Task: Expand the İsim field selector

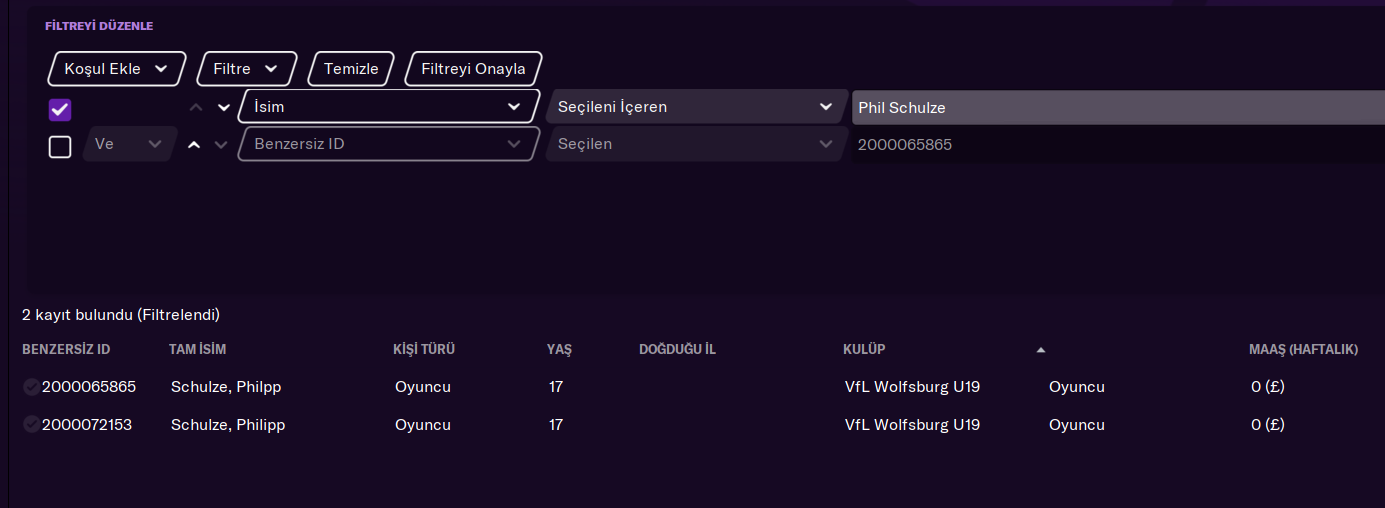Action: point(388,107)
